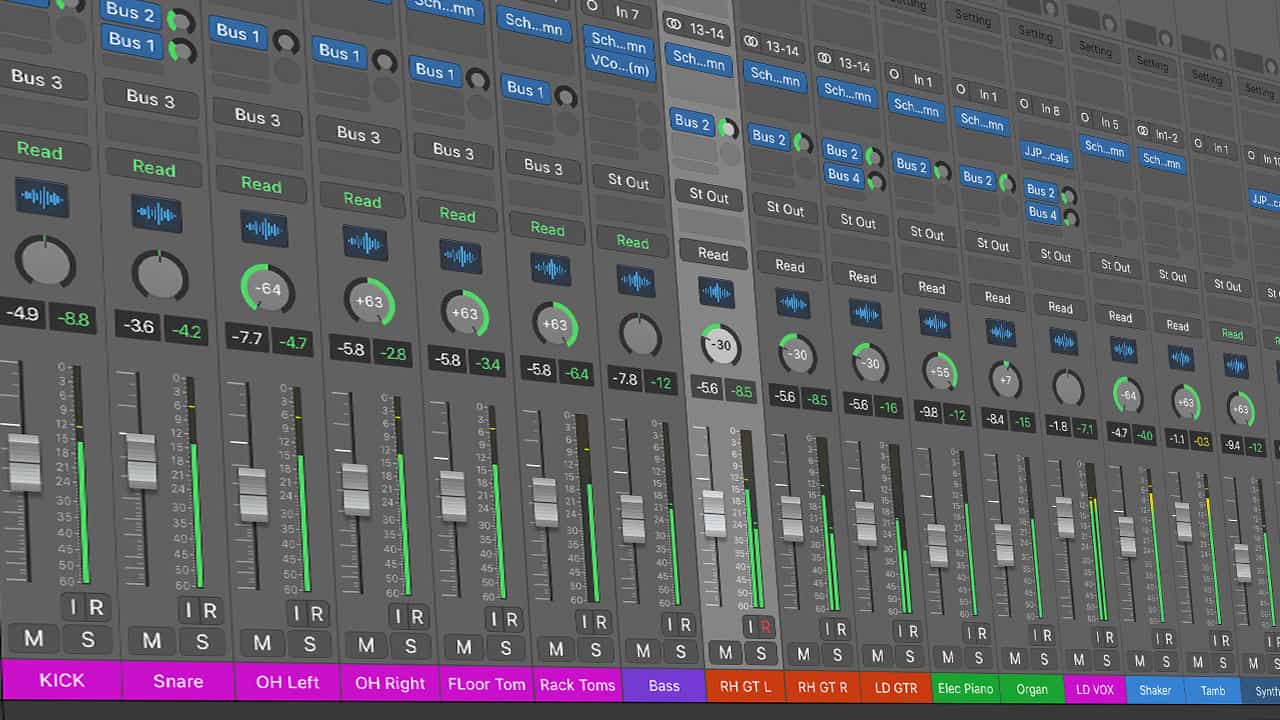Open the Organ channel waveform icon
The height and width of the screenshot is (720, 1280).
click(x=1001, y=333)
